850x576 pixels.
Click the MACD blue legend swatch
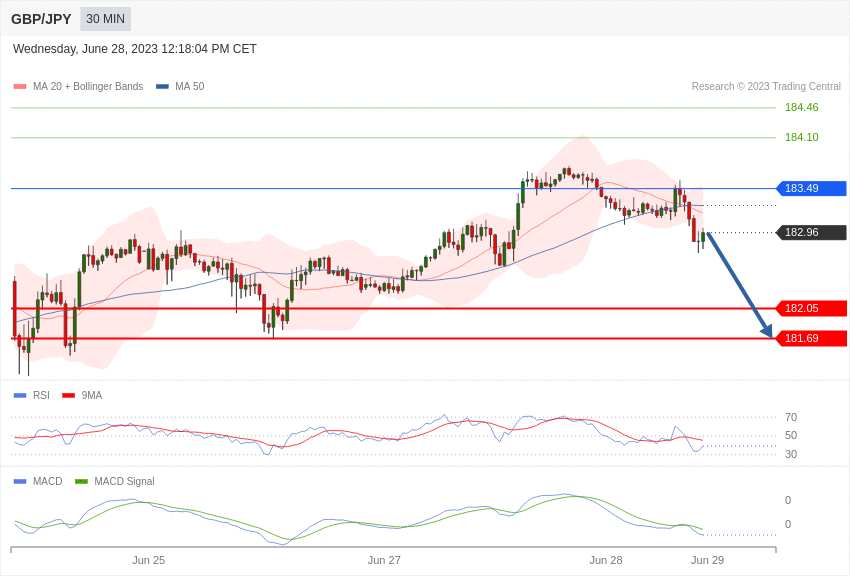click(20, 481)
